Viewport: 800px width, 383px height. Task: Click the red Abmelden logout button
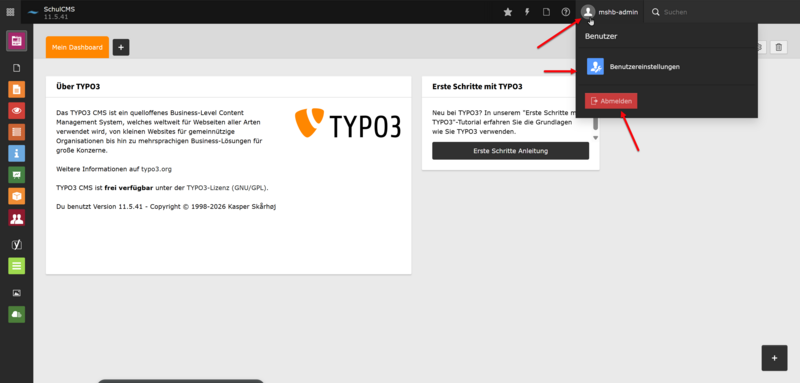tap(611, 101)
